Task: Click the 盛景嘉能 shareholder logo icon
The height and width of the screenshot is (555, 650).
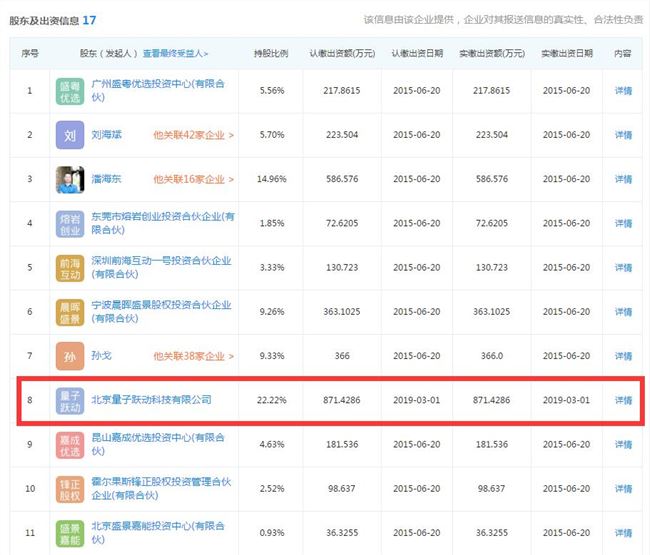Action: tap(70, 533)
